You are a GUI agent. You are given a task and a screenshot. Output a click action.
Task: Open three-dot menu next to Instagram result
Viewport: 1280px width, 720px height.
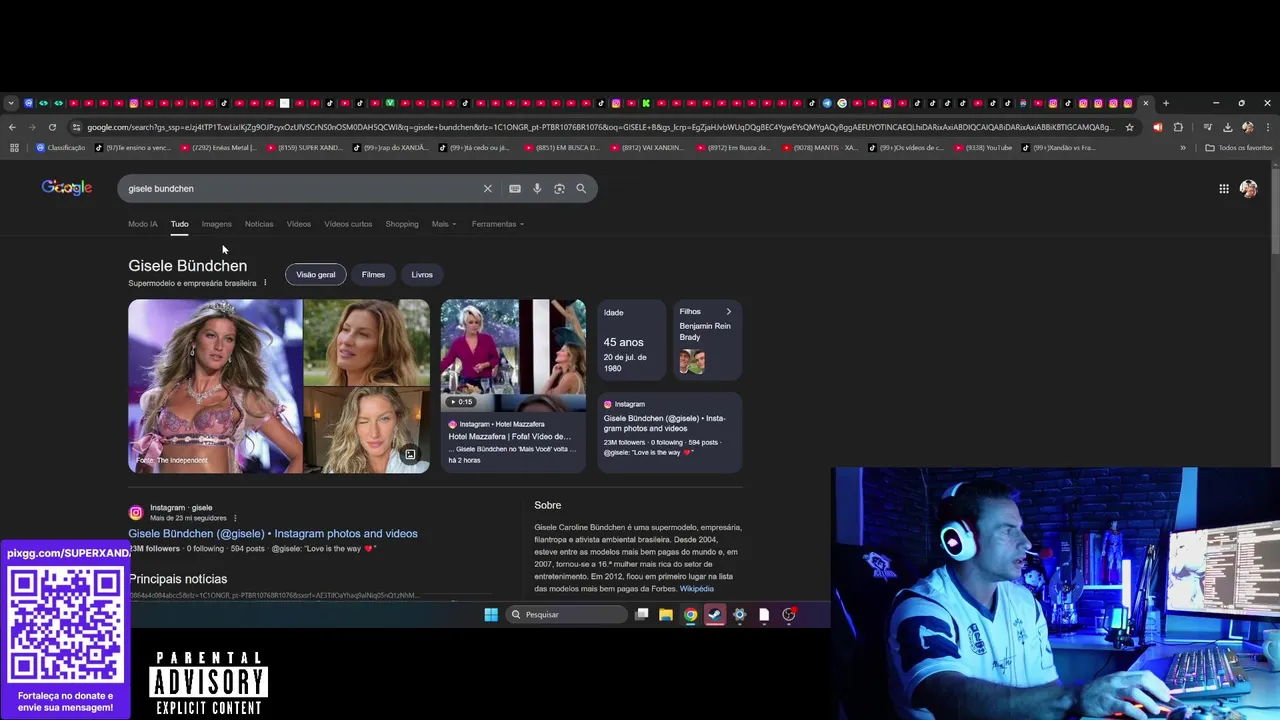point(235,518)
